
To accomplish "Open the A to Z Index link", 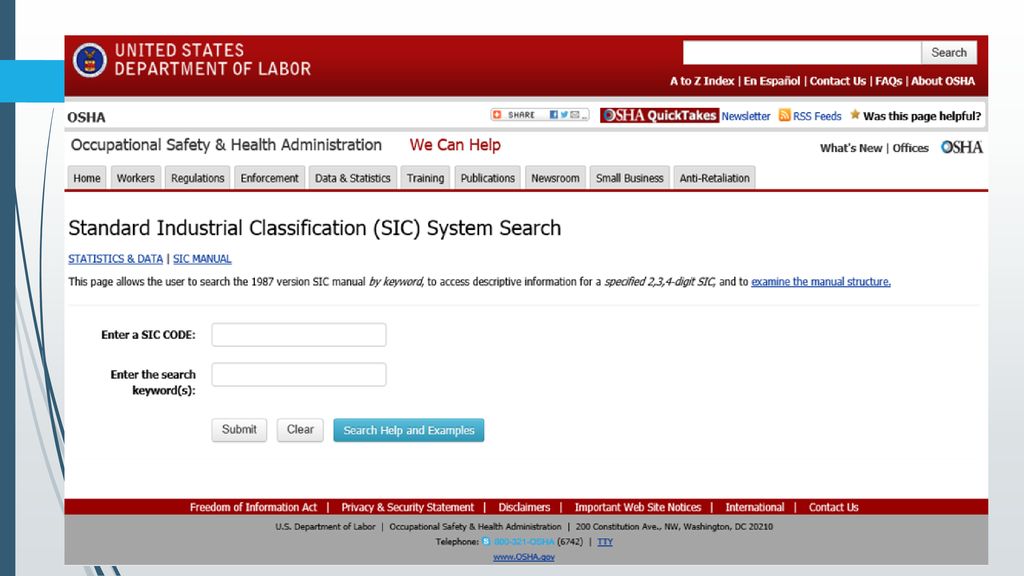I will point(702,81).
